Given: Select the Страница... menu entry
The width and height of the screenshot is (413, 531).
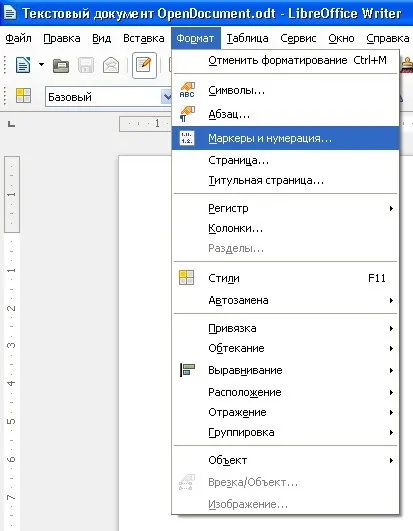Looking at the screenshot, I should point(286,161).
